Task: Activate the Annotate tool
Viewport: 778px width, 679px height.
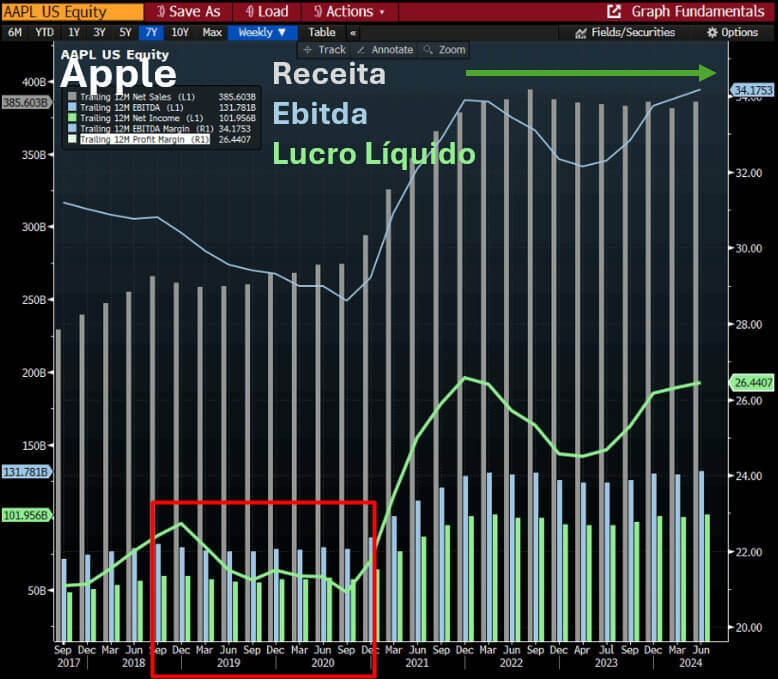Action: [x=386, y=50]
